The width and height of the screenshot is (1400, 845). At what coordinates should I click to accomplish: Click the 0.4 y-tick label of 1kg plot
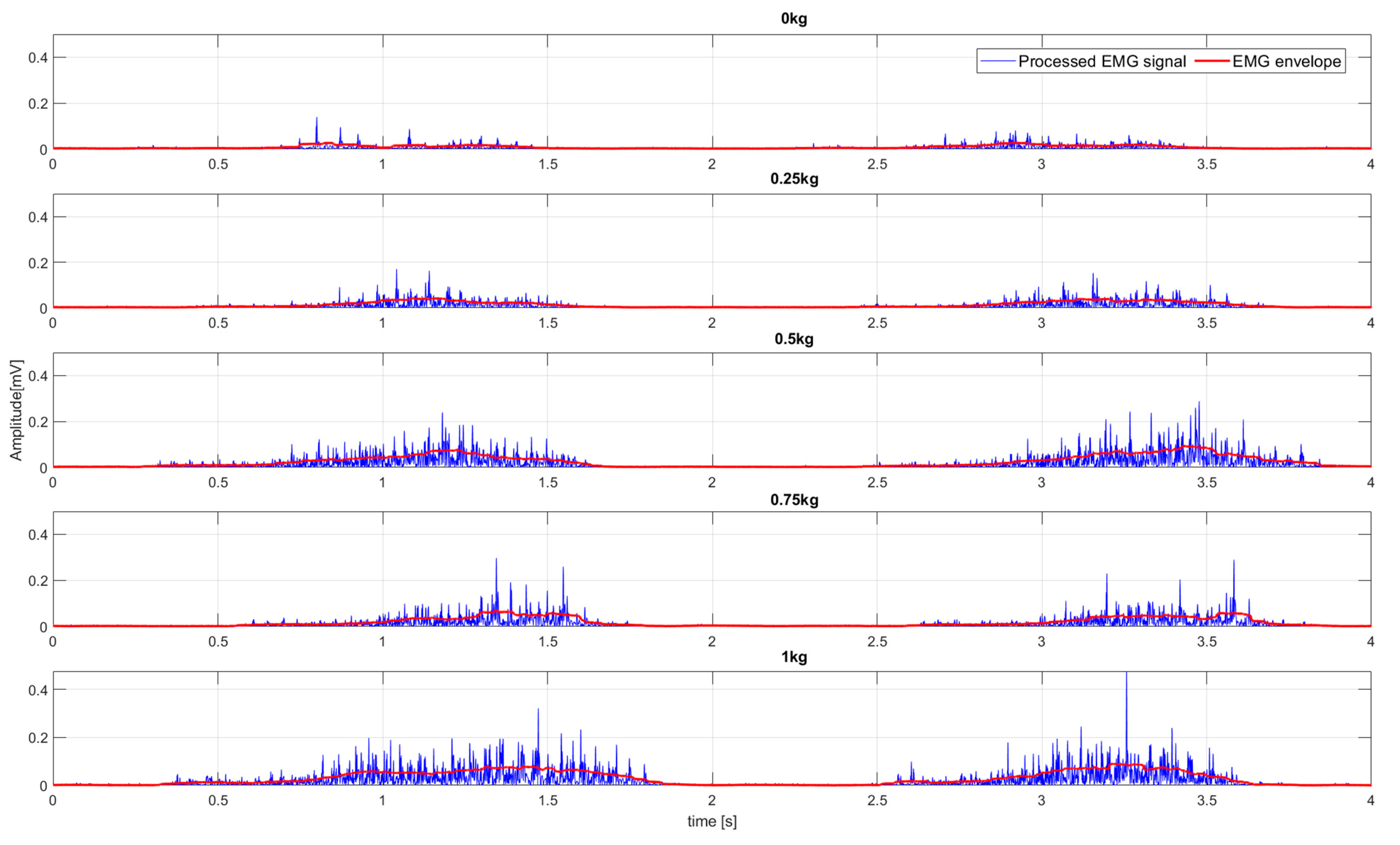[37, 690]
